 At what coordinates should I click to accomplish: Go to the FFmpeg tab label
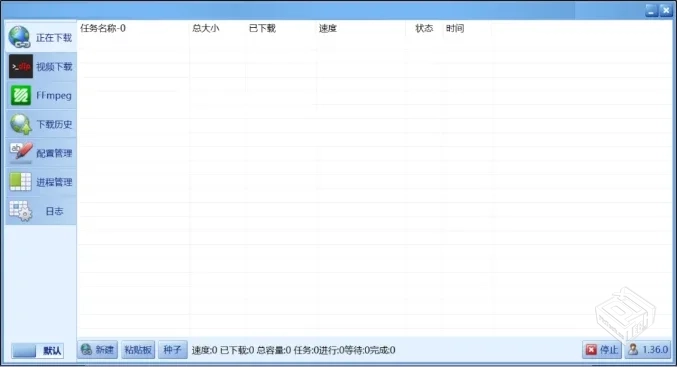pyautogui.click(x=54, y=95)
